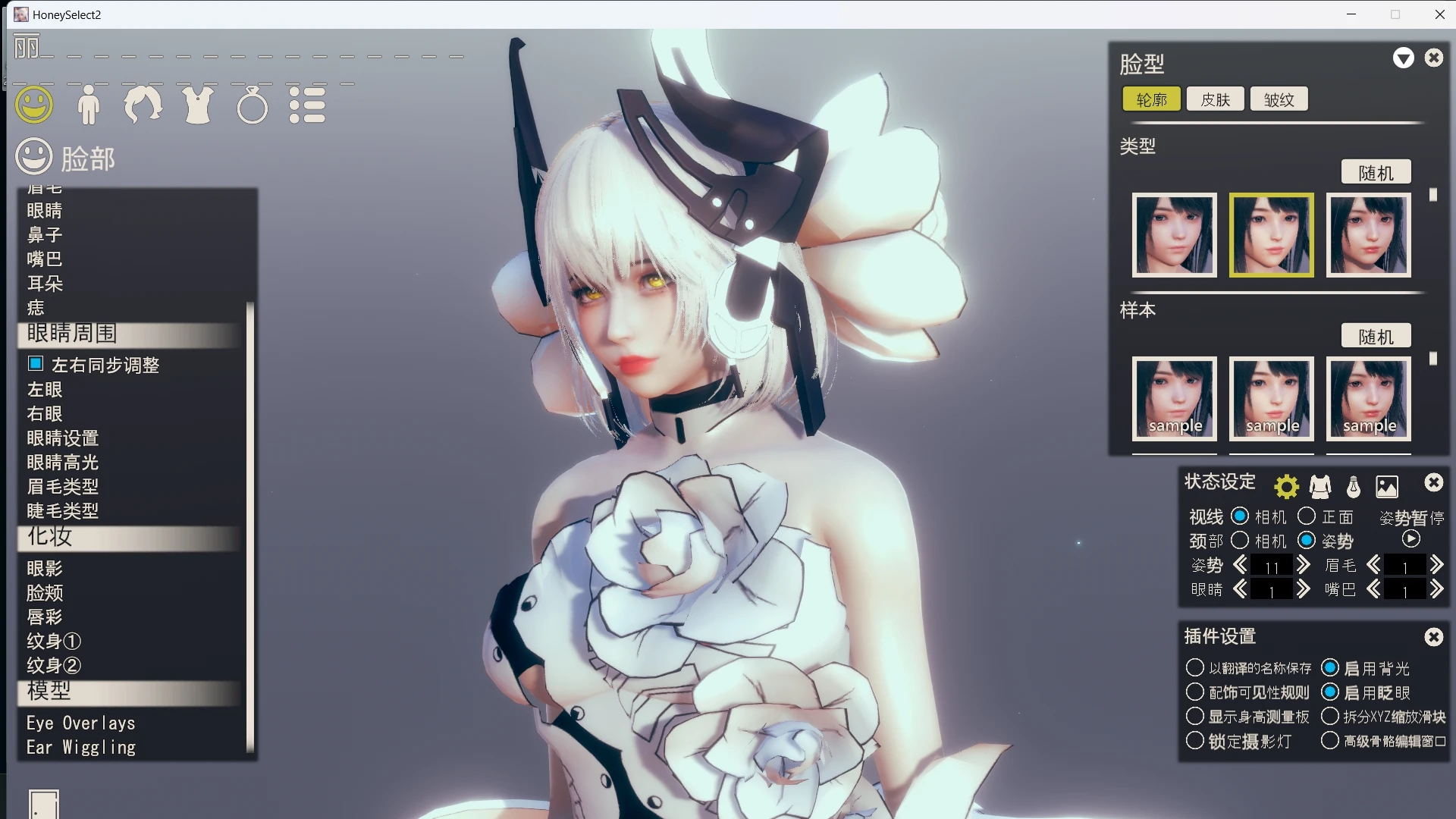Increase 姿势 number with right chevron
1456x819 pixels.
pos(1304,565)
